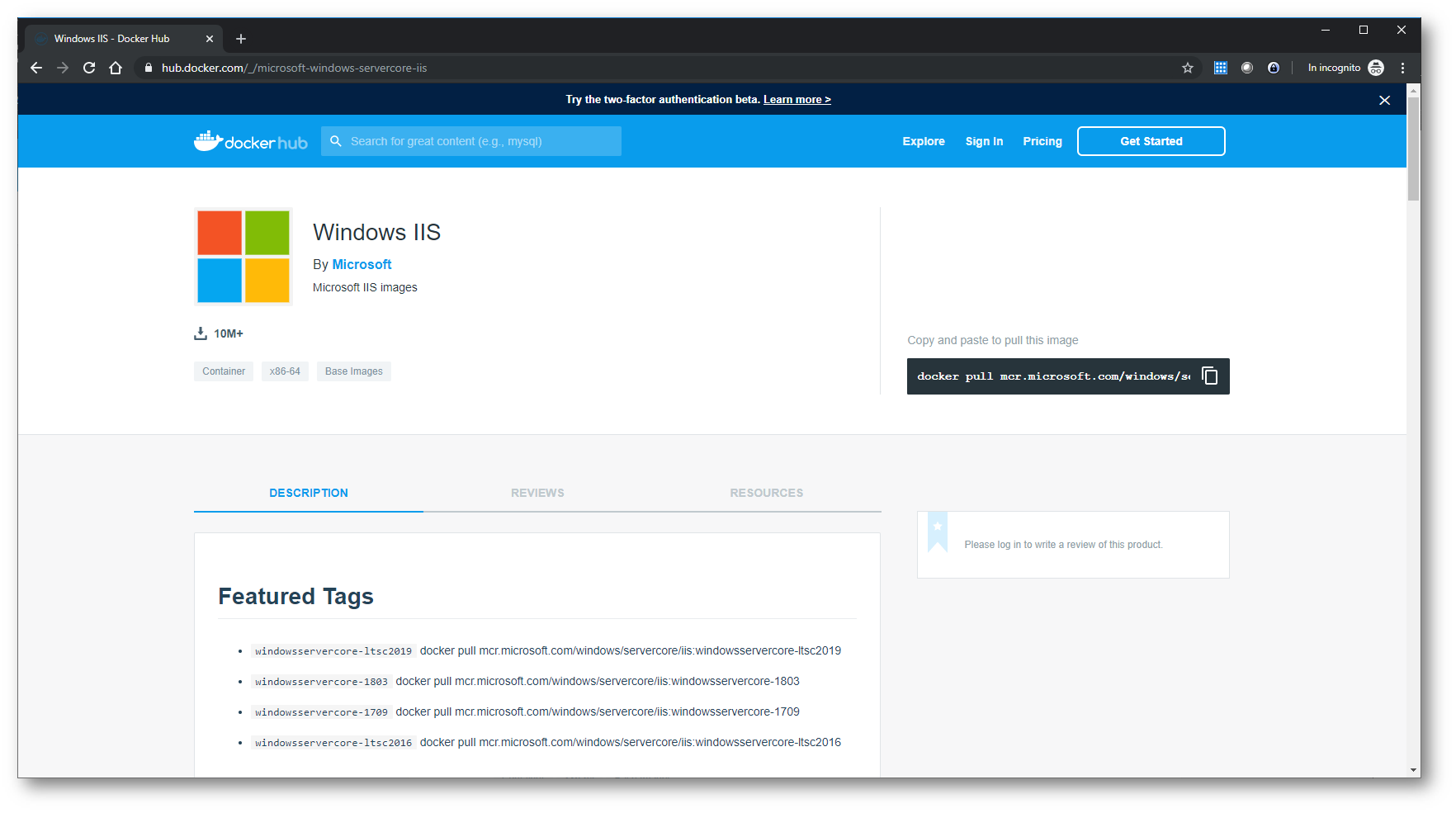Click the 10M+ downloads text
The height and width of the screenshot is (813, 1456).
coord(229,333)
